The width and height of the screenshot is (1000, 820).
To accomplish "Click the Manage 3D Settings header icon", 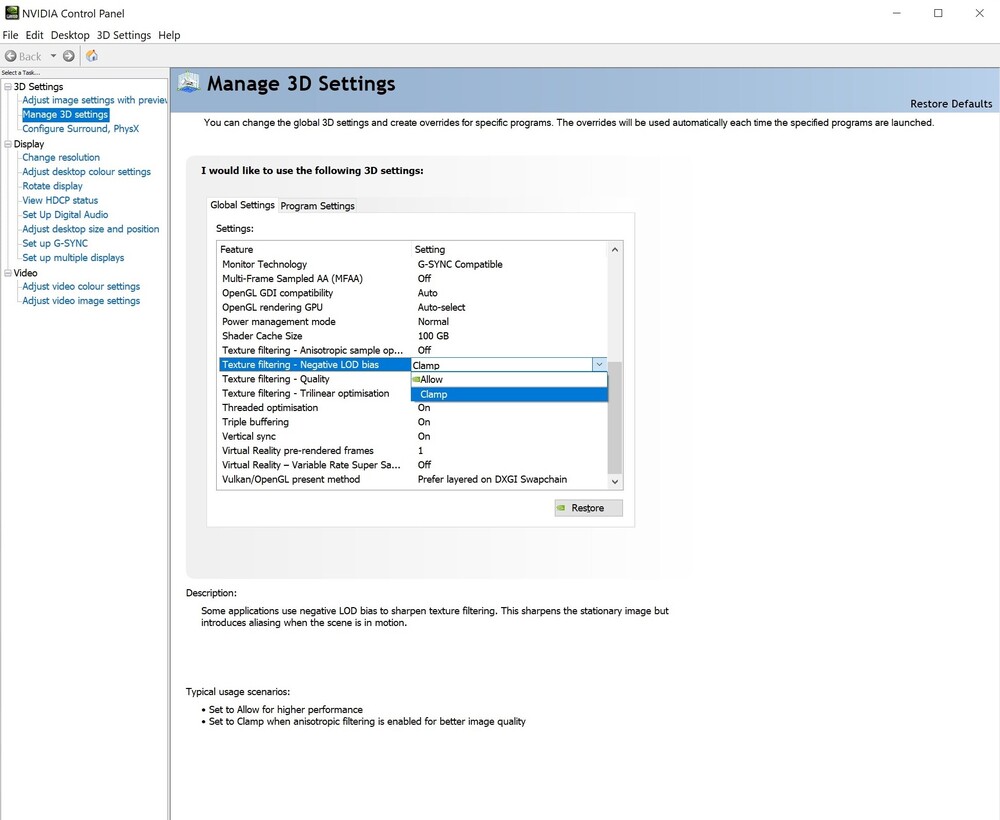I will (x=189, y=84).
